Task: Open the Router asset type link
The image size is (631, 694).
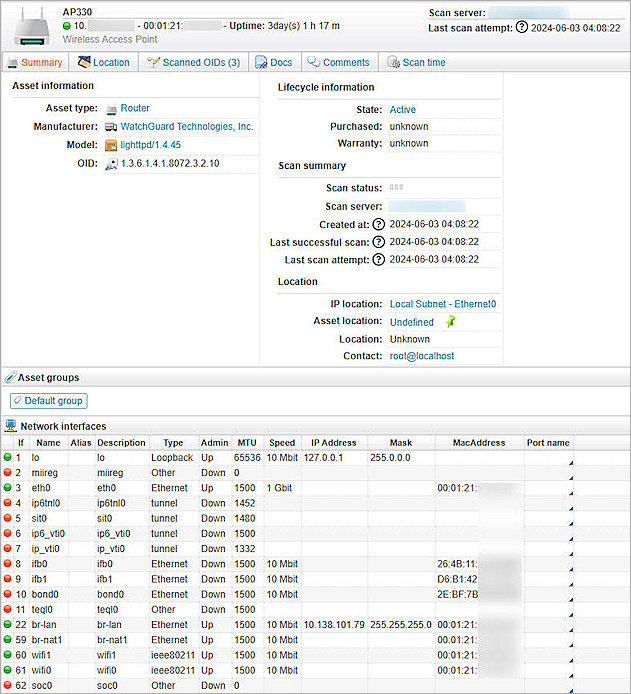Action: (135, 108)
